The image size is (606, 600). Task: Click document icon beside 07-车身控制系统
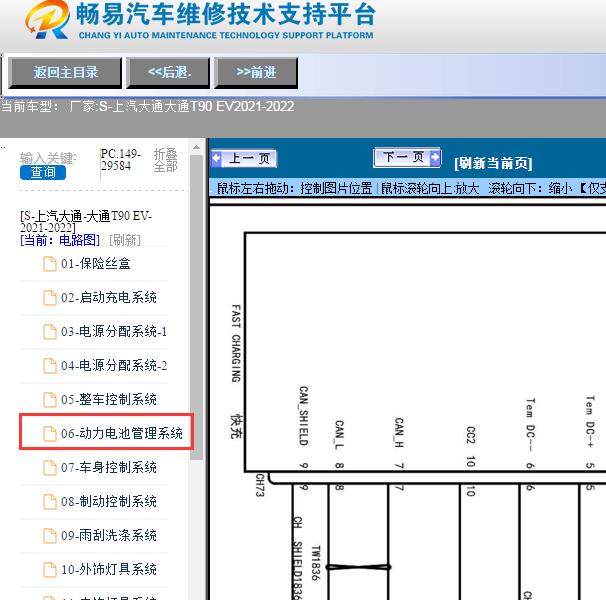[49, 468]
